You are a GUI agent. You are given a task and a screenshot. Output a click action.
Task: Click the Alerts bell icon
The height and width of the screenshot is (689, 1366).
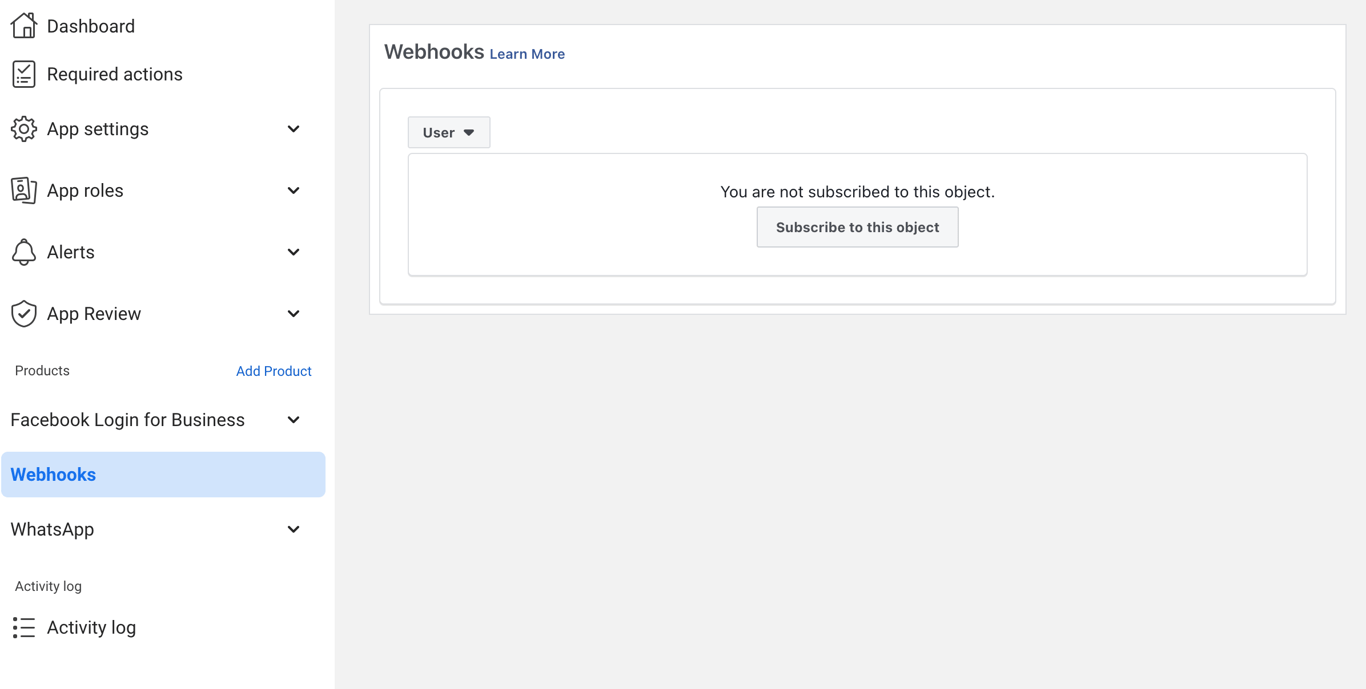[x=24, y=252]
